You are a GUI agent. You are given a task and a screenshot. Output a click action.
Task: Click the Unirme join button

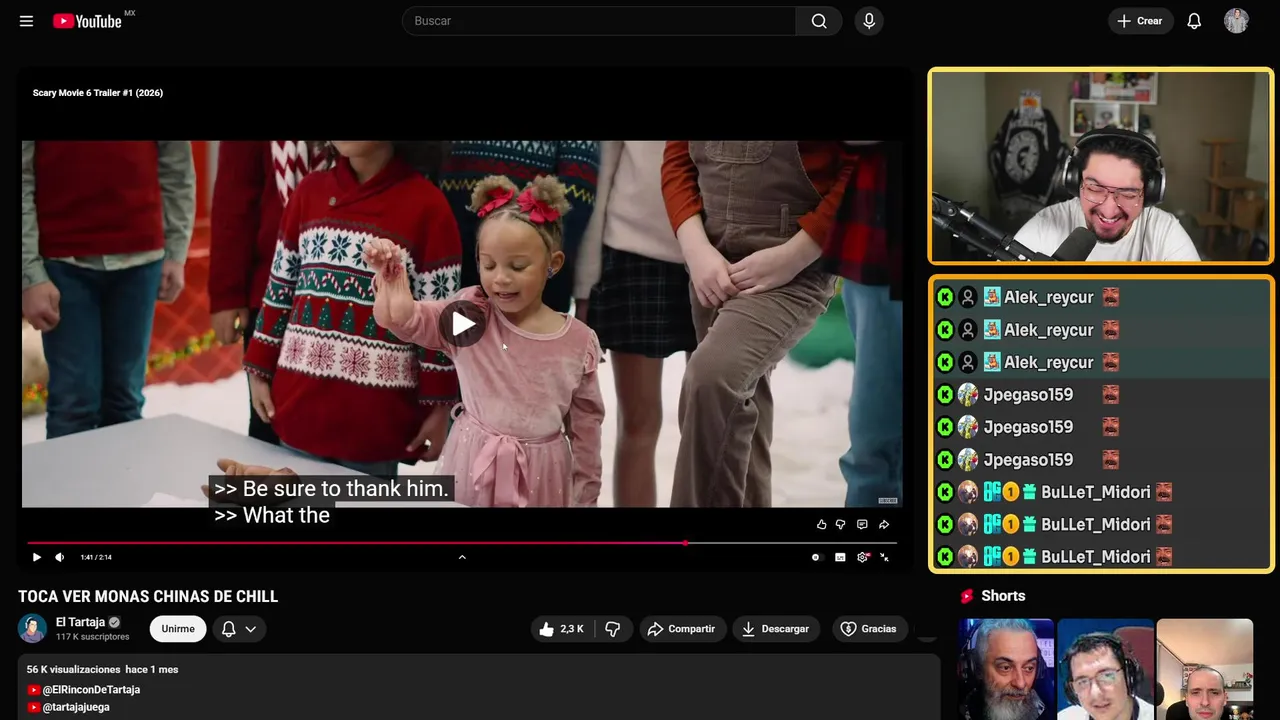click(178, 629)
